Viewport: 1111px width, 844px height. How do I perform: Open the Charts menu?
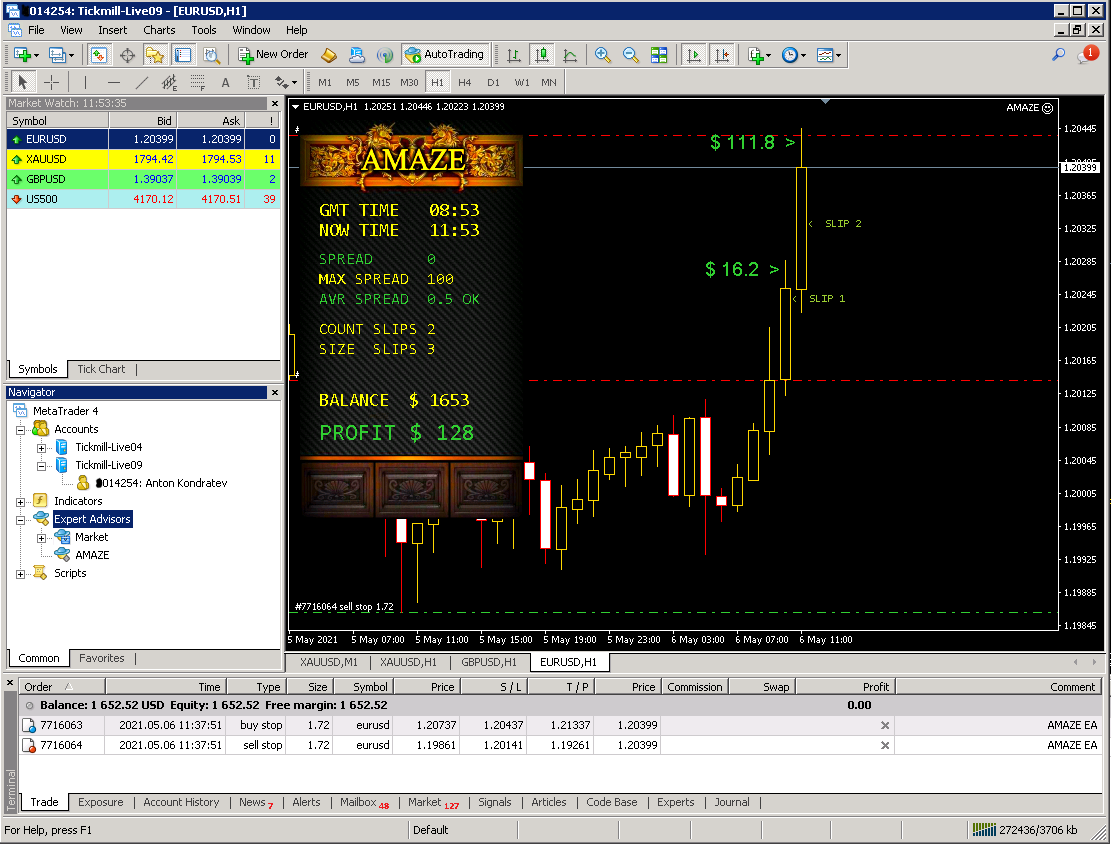coord(159,30)
